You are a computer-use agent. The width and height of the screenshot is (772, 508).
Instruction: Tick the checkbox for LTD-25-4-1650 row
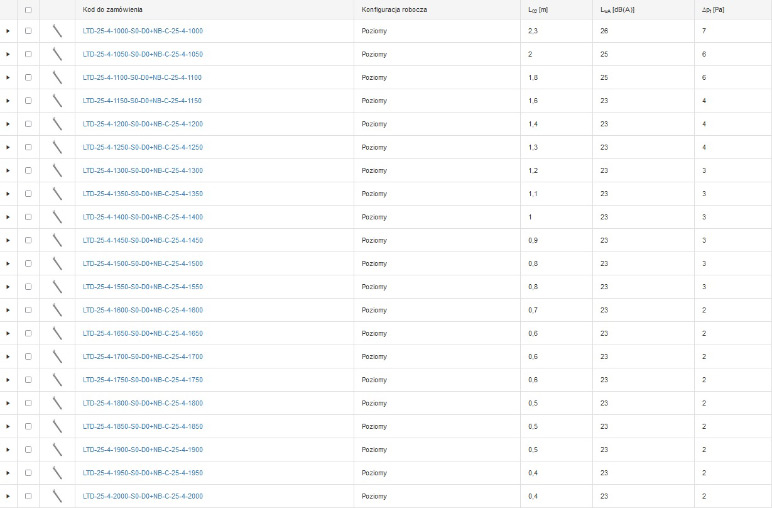coord(28,333)
